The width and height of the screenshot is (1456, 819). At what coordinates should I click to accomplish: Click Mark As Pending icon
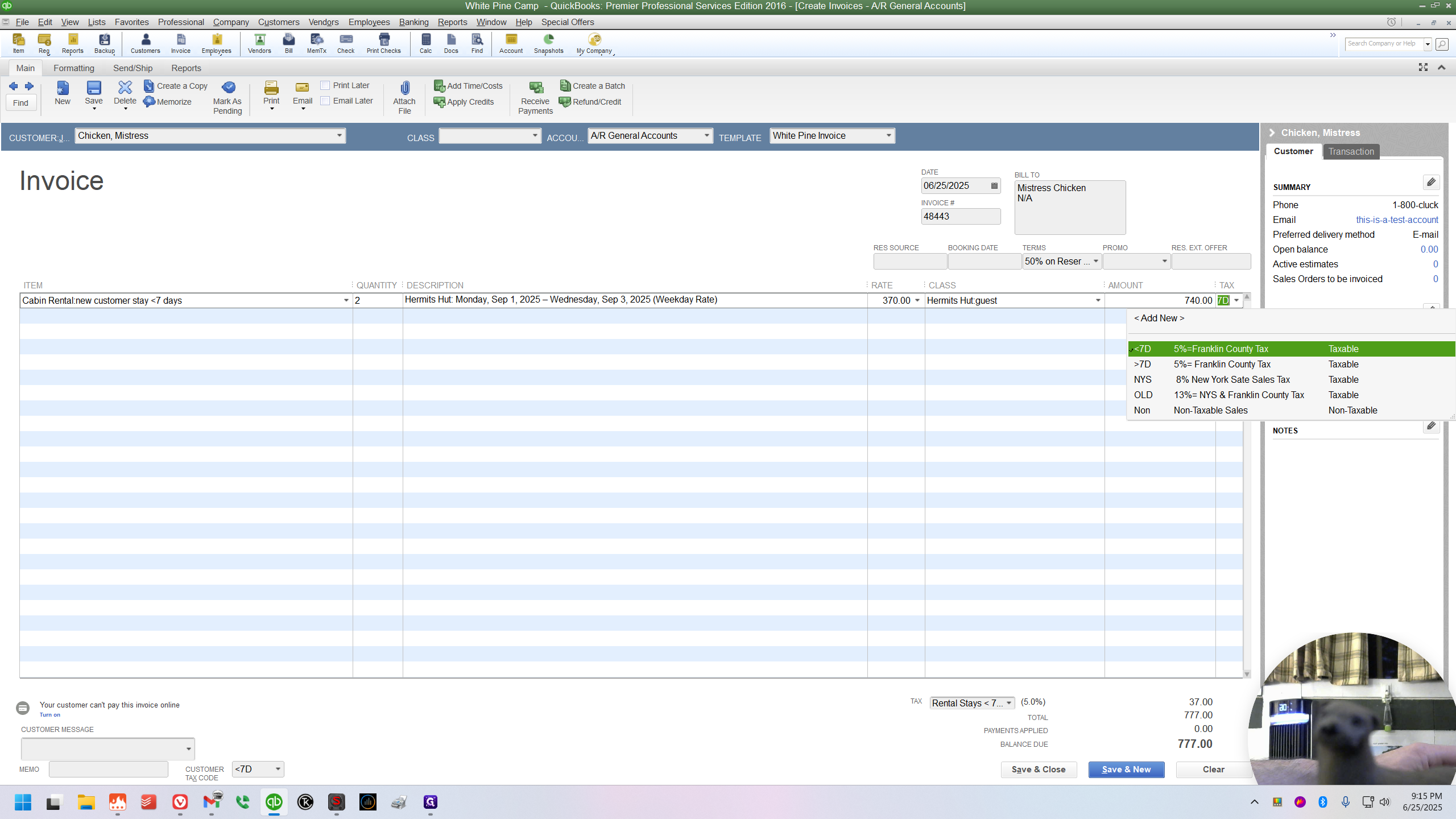pyautogui.click(x=227, y=98)
